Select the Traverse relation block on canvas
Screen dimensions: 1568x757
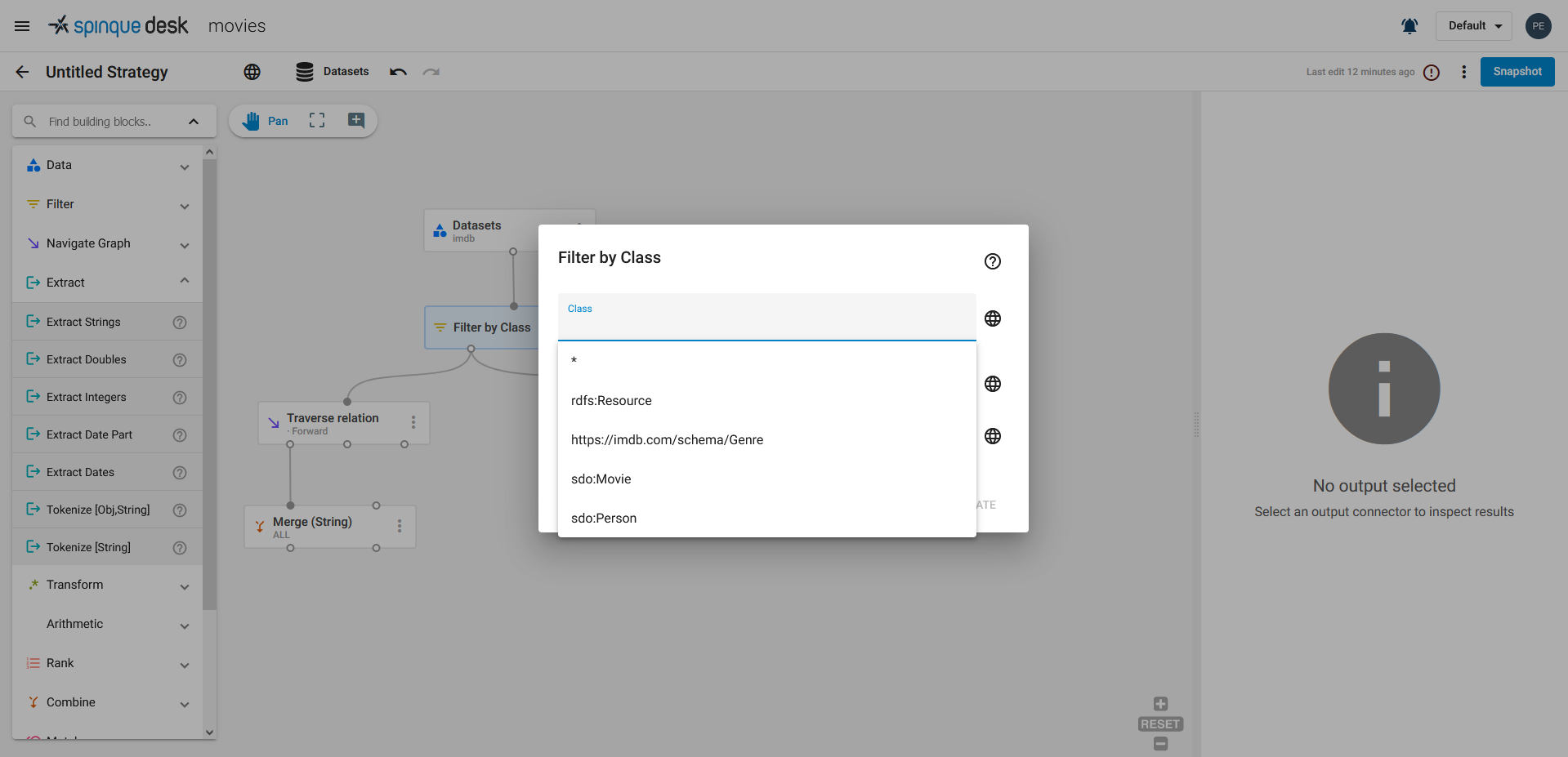[344, 423]
